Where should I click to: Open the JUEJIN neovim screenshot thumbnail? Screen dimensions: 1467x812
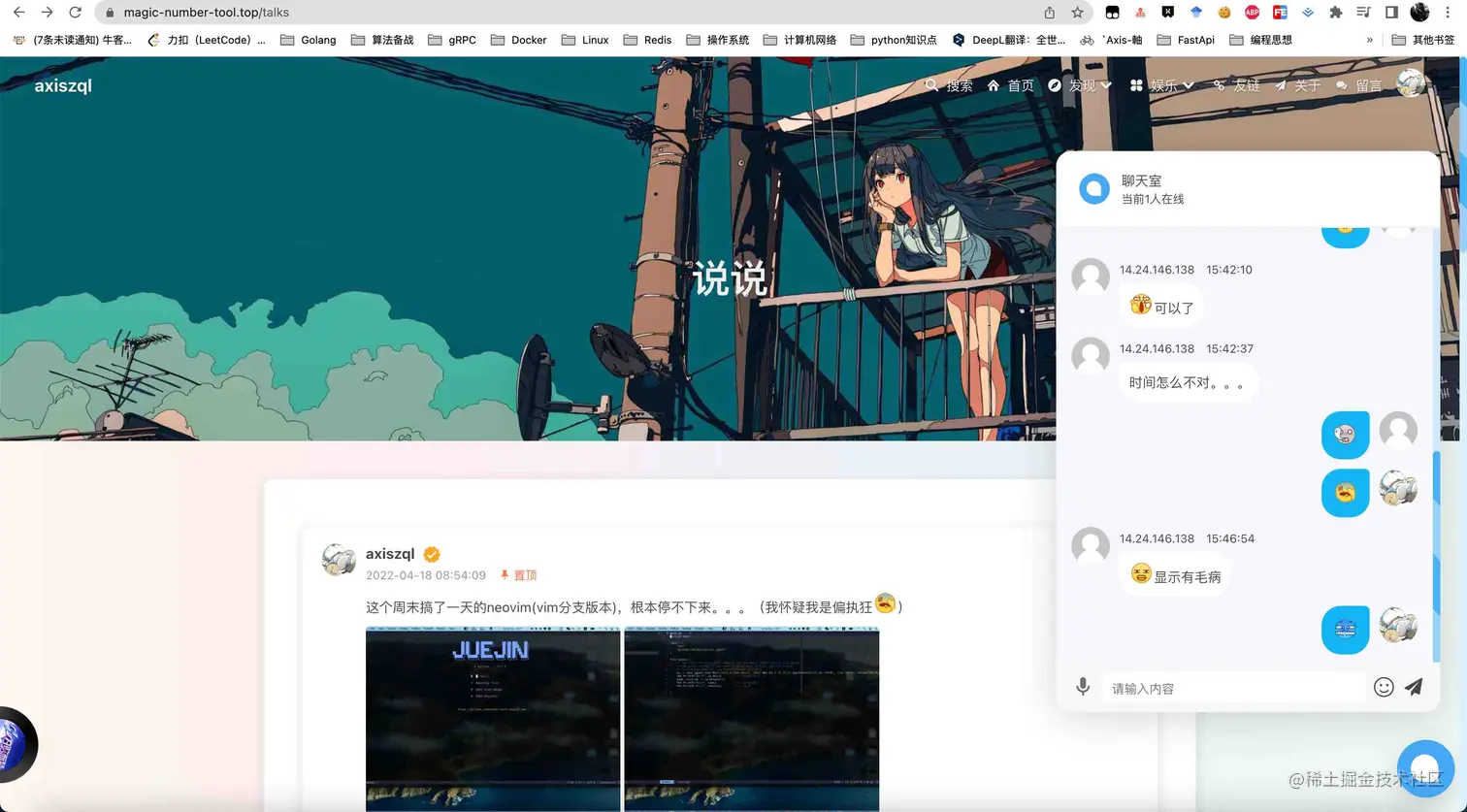pos(493,718)
